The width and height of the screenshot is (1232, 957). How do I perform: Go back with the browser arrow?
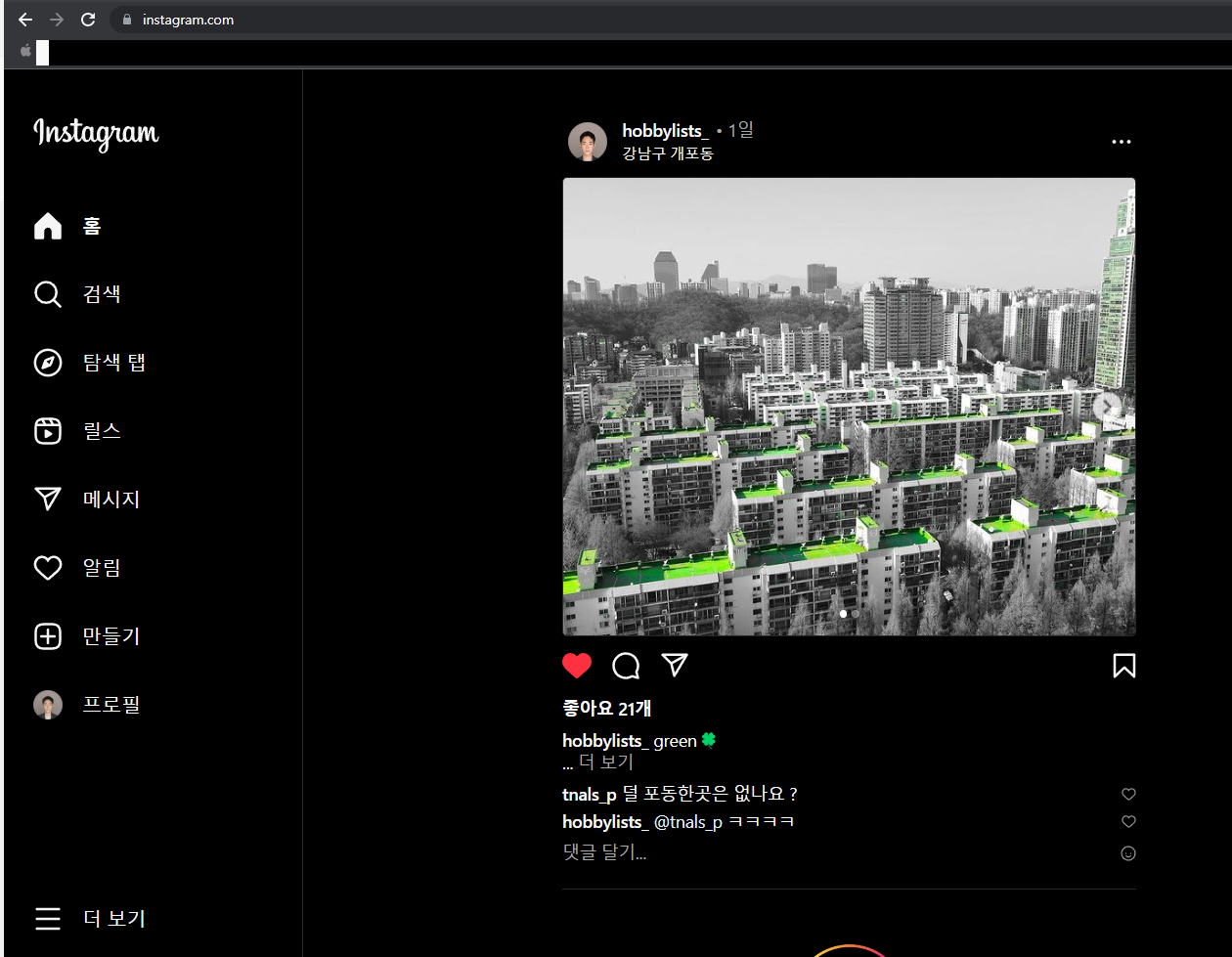[25, 20]
